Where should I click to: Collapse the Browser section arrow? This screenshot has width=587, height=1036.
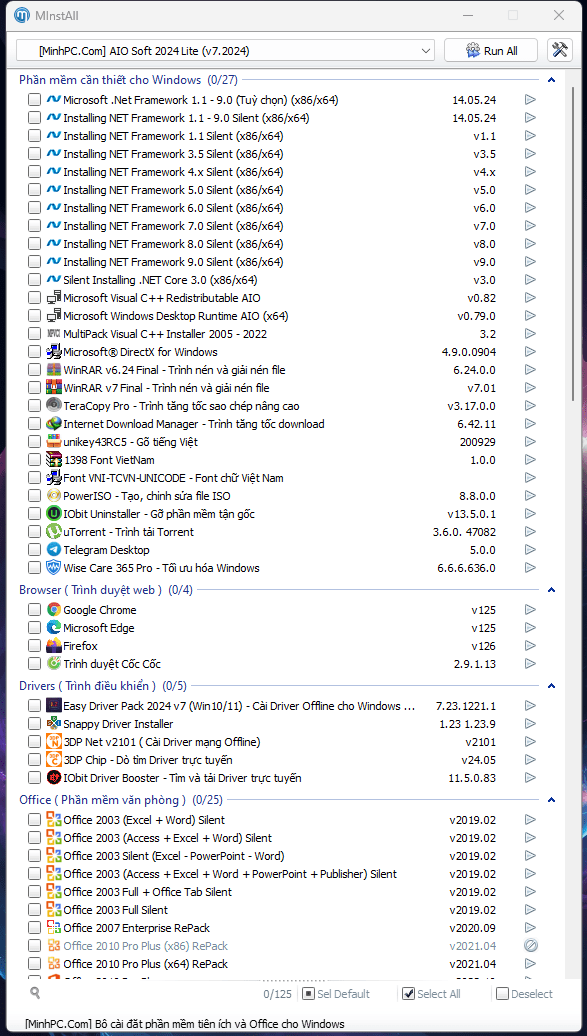tap(551, 589)
